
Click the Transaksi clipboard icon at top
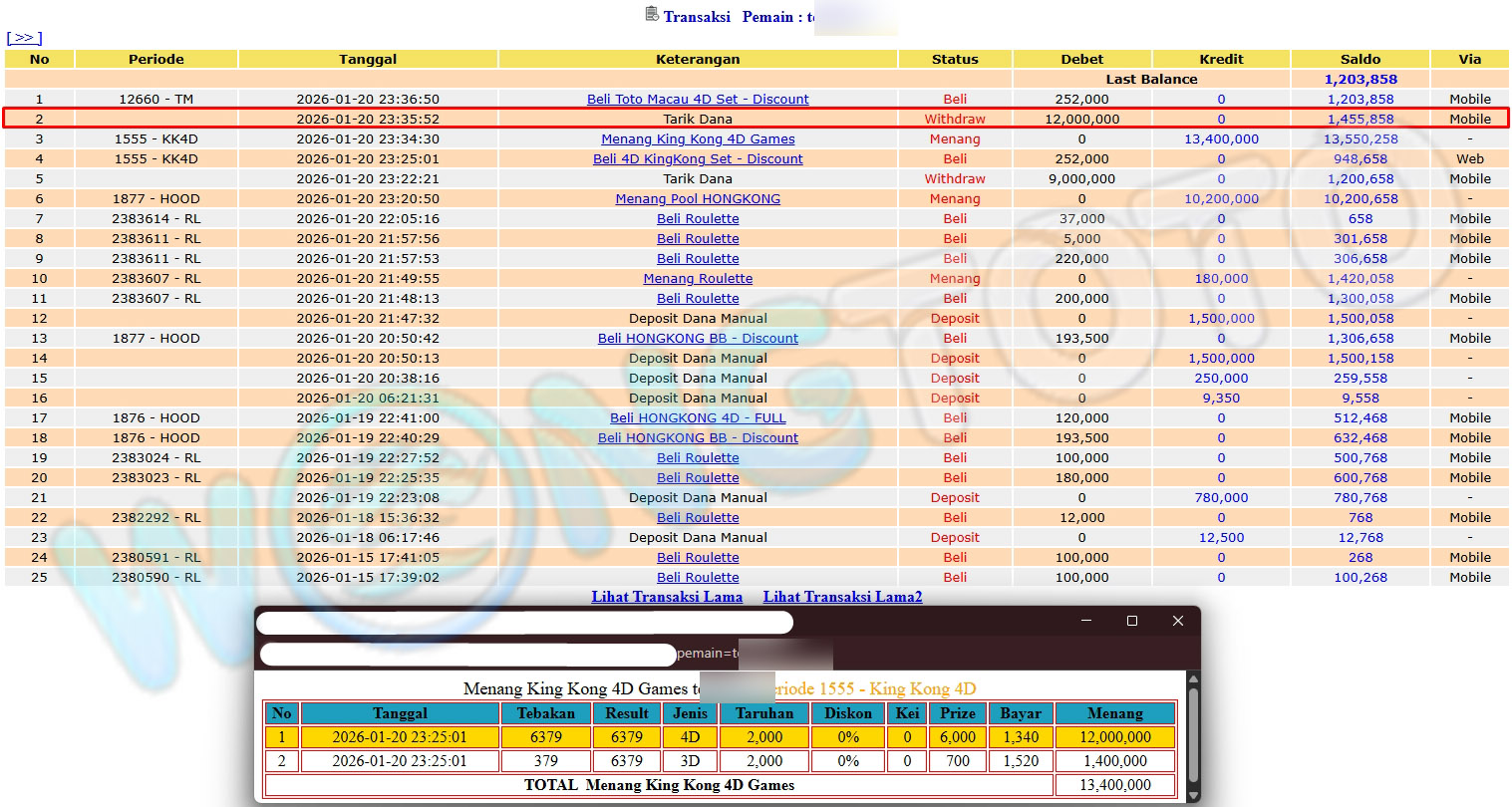652,14
